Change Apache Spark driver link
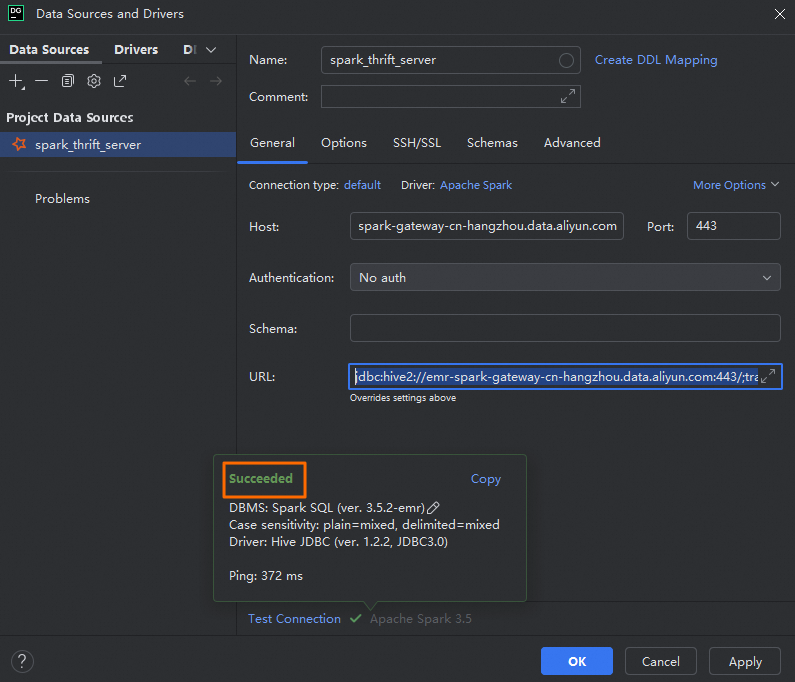795x682 pixels. click(x=476, y=185)
